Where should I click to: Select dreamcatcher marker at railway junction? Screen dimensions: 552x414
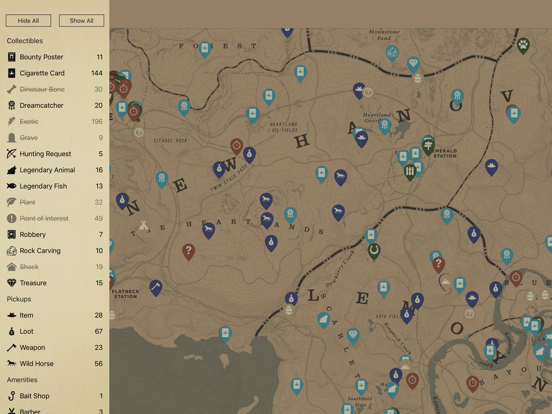pyautogui.click(x=447, y=215)
